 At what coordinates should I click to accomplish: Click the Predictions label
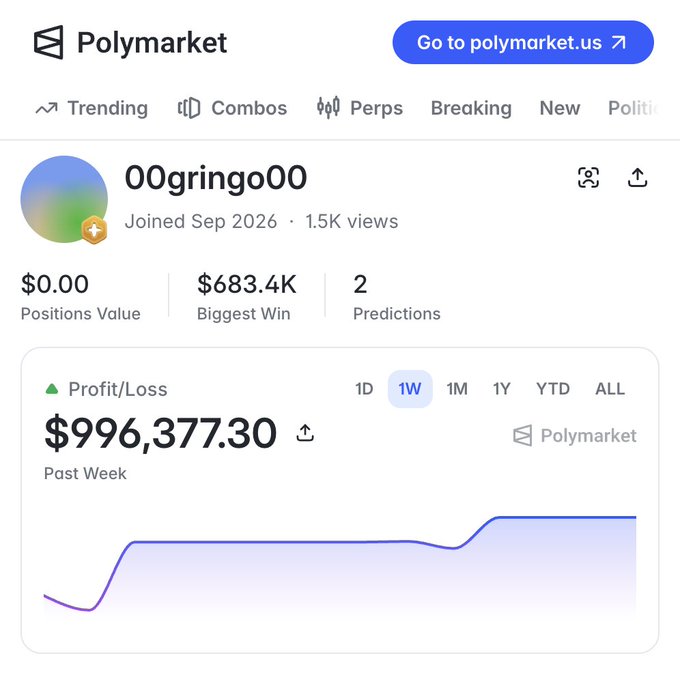tap(397, 314)
